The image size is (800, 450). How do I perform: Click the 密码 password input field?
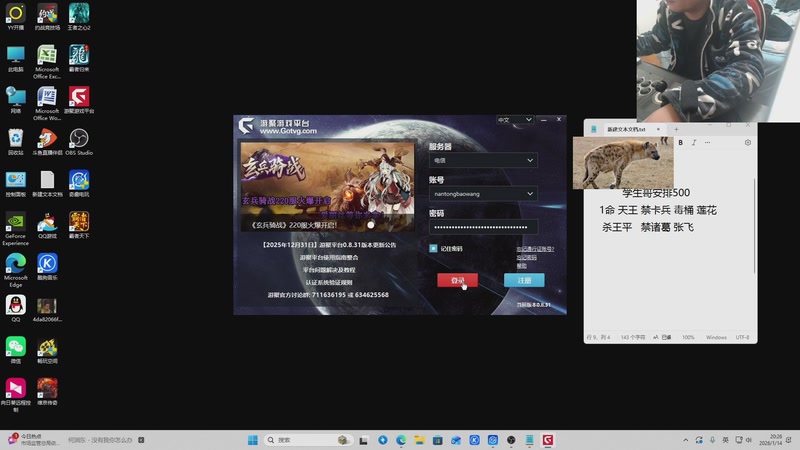coord(483,227)
